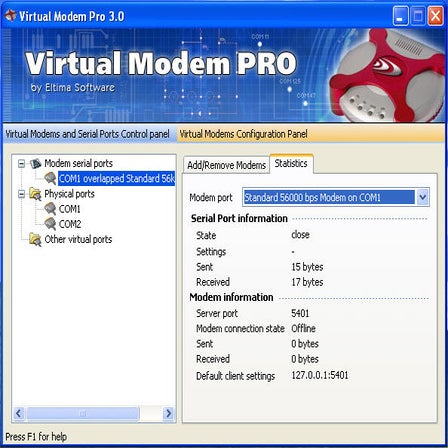Click the '15 bytes' sent value
Viewport: 448px width, 448px height.
307,267
